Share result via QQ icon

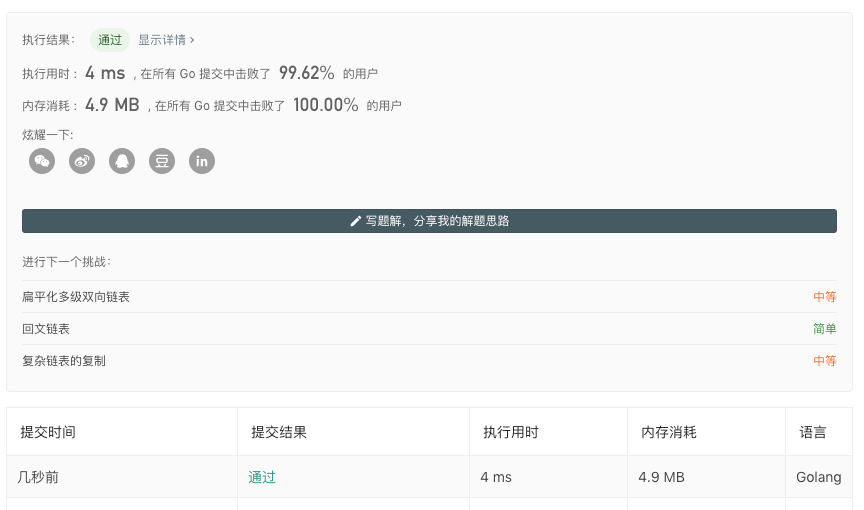click(122, 161)
